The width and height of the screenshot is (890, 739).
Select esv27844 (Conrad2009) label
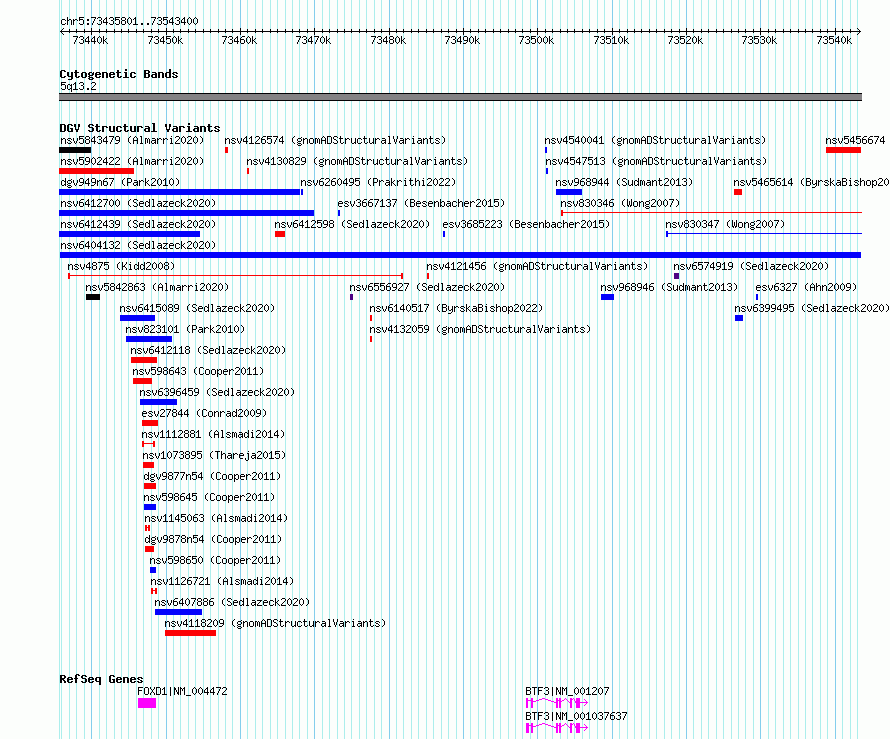click(204, 413)
